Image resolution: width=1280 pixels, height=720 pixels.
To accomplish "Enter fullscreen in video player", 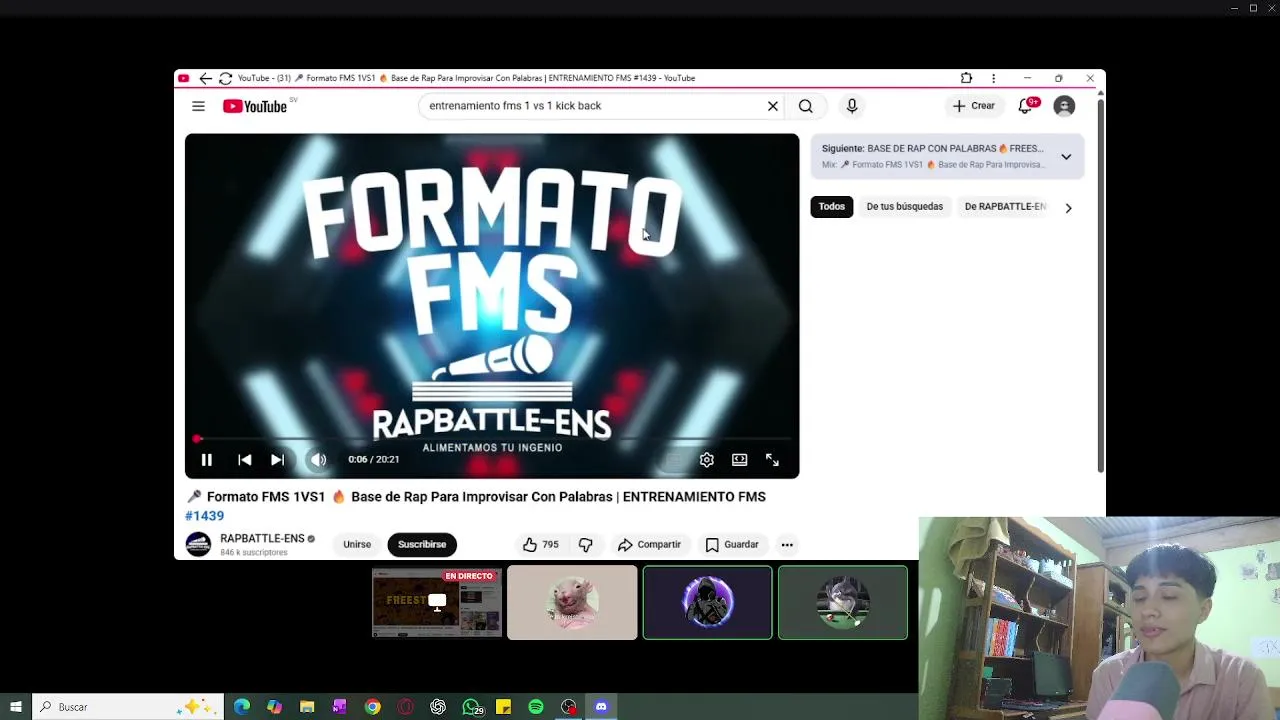I will (x=772, y=460).
